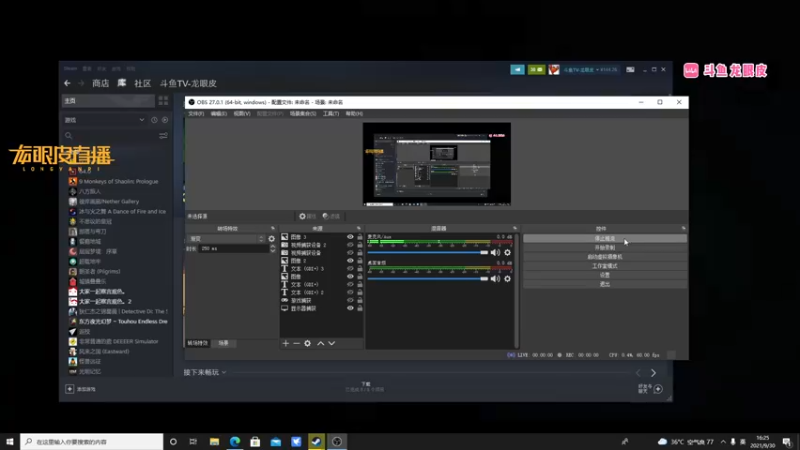Viewport: 800px width, 450px height.
Task: Open settings gear for desktop audio track
Action: coord(507,279)
